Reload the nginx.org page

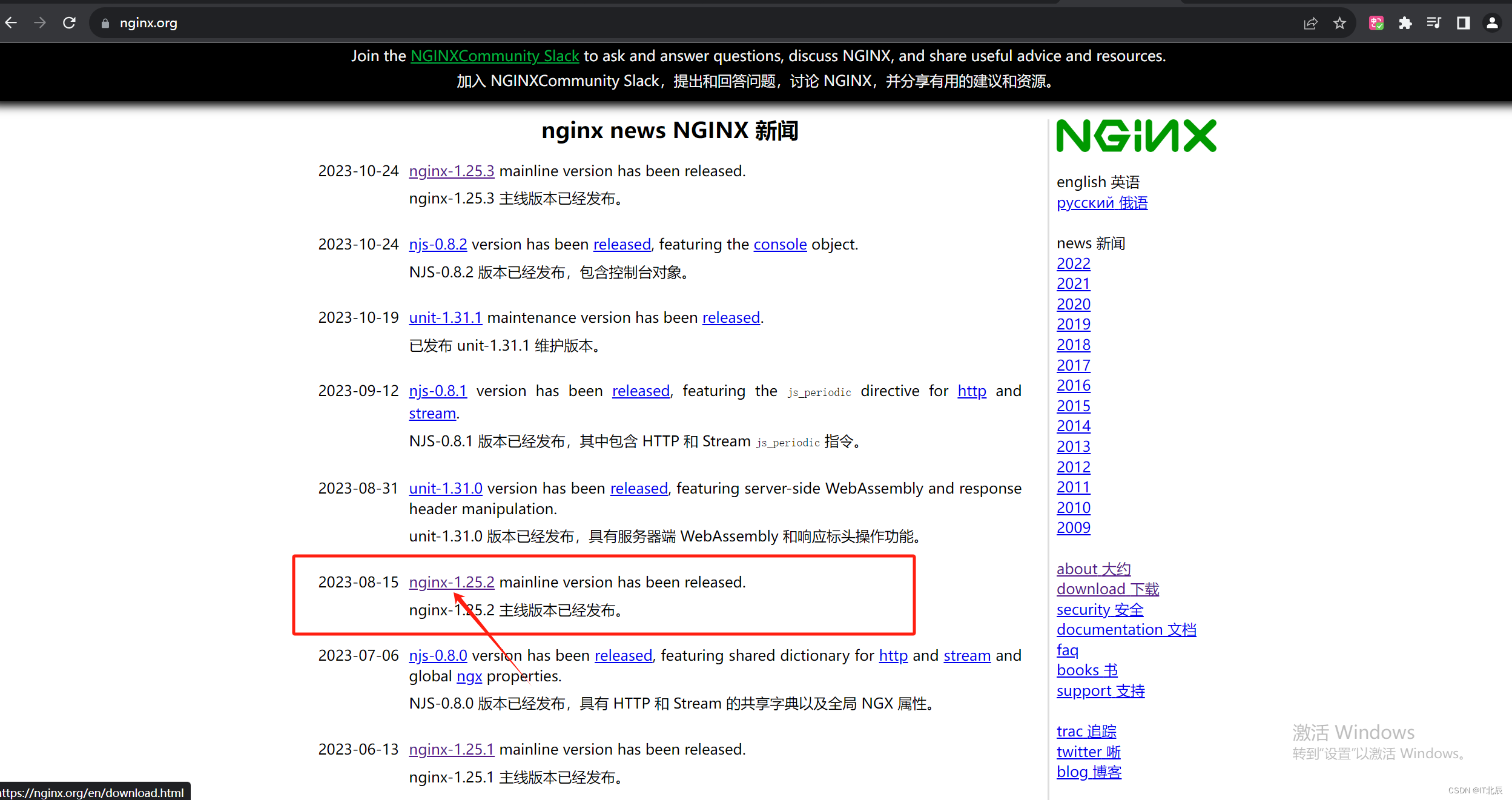[x=69, y=23]
